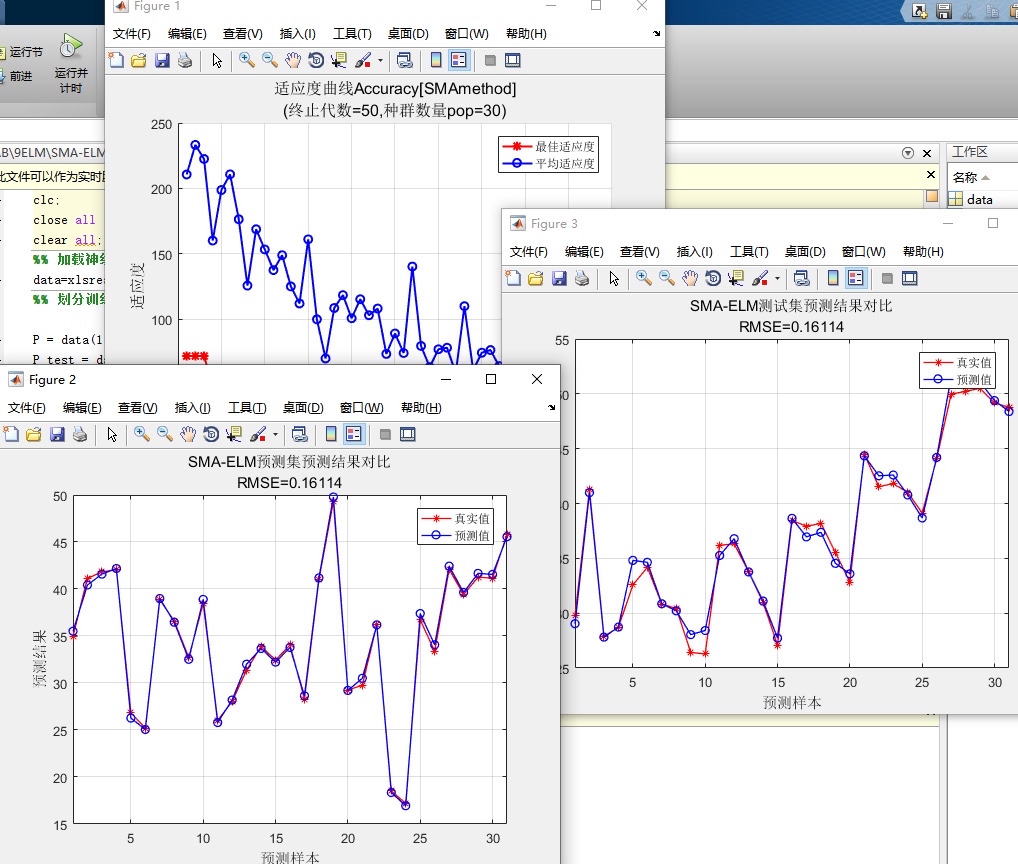Activate Data Cursor tool in Figure 1
The height and width of the screenshot is (864, 1018).
[x=339, y=60]
